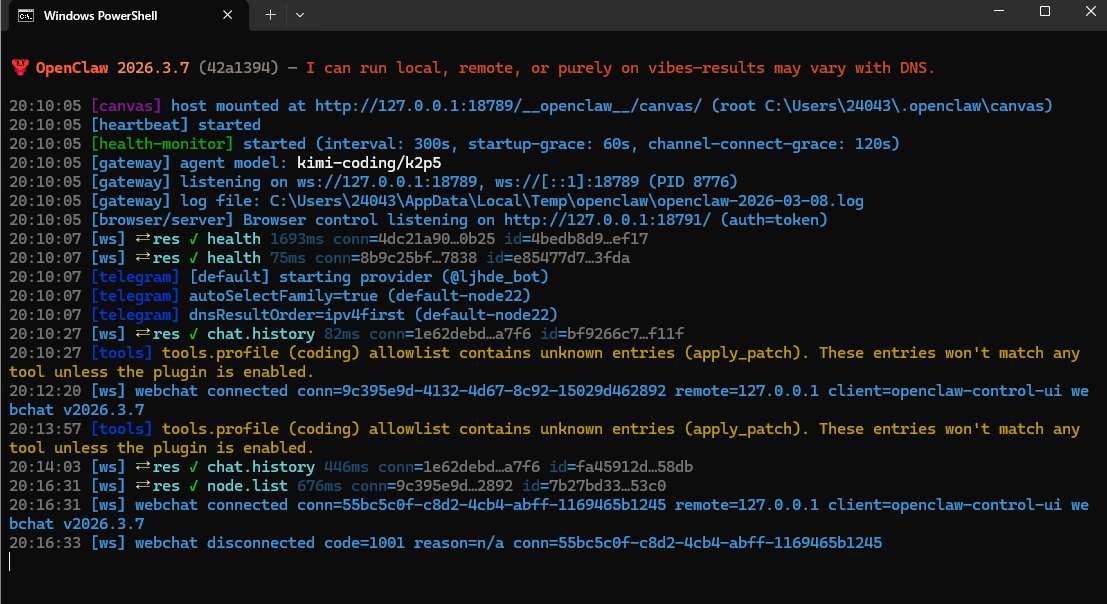The image size is (1107, 604).
Task: Click the health 1693ms response line
Action: (328, 239)
